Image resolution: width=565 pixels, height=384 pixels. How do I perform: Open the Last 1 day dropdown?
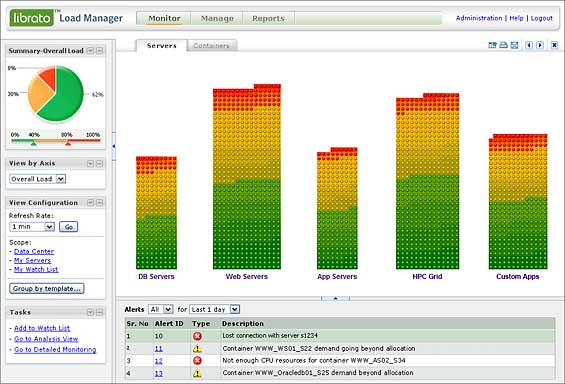click(x=214, y=309)
